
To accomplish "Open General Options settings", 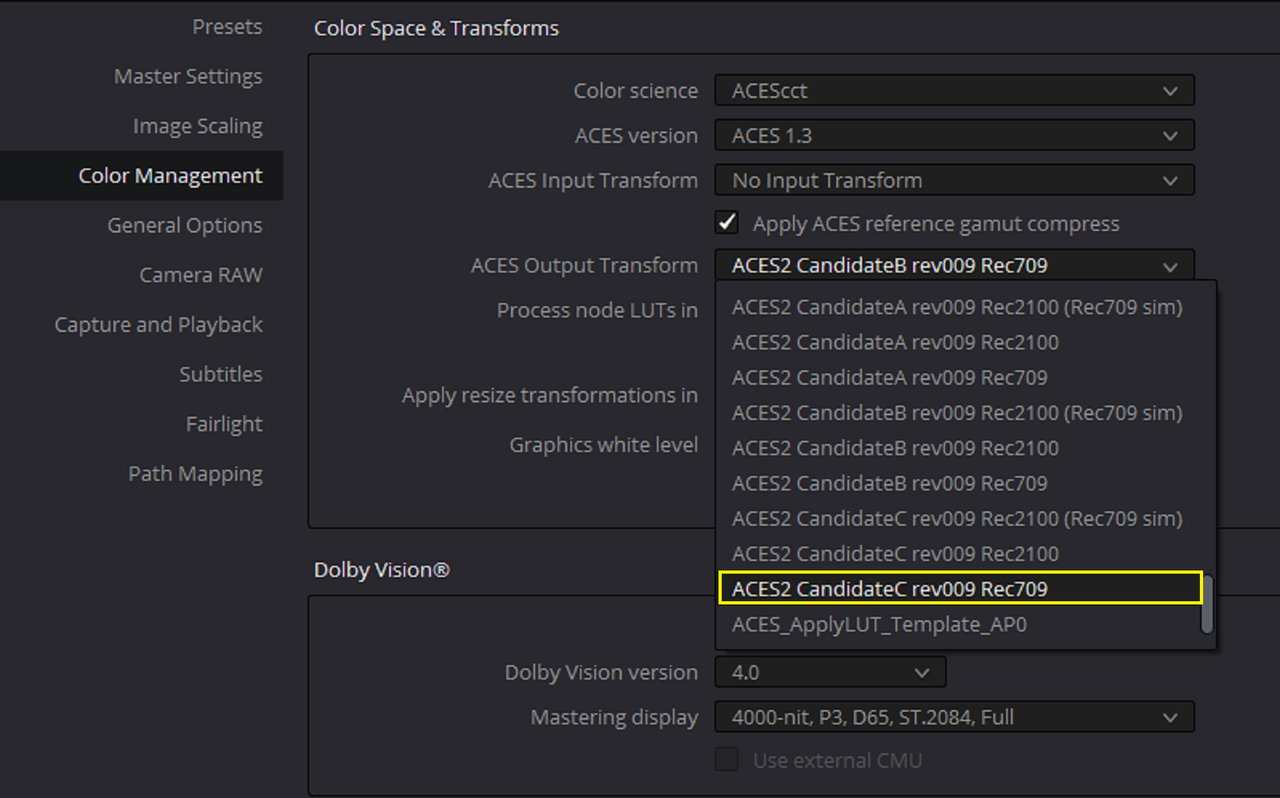I will [185, 225].
